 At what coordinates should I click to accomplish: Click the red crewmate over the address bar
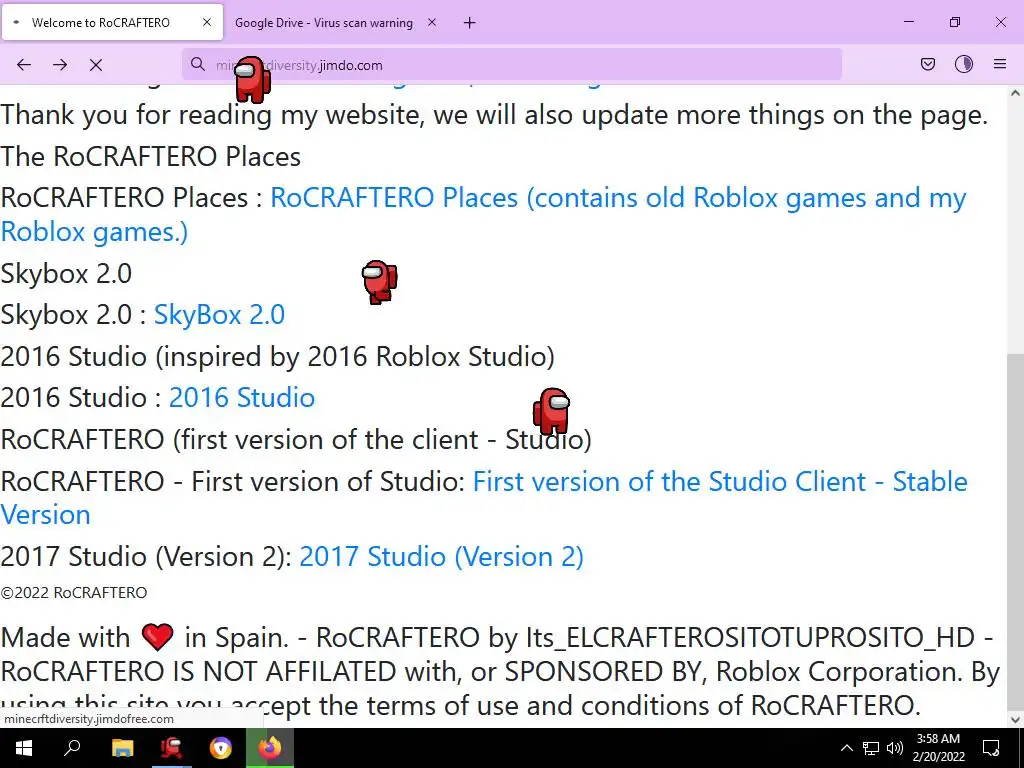(x=253, y=79)
